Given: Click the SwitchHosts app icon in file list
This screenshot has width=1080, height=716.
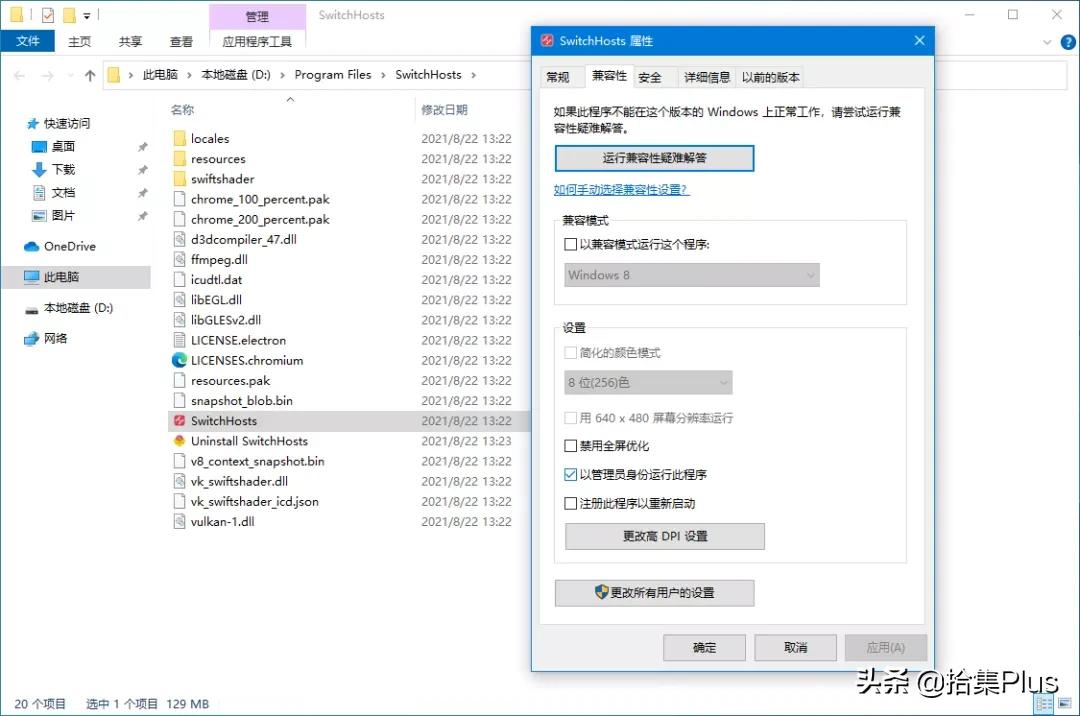Looking at the screenshot, I should pyautogui.click(x=179, y=421).
